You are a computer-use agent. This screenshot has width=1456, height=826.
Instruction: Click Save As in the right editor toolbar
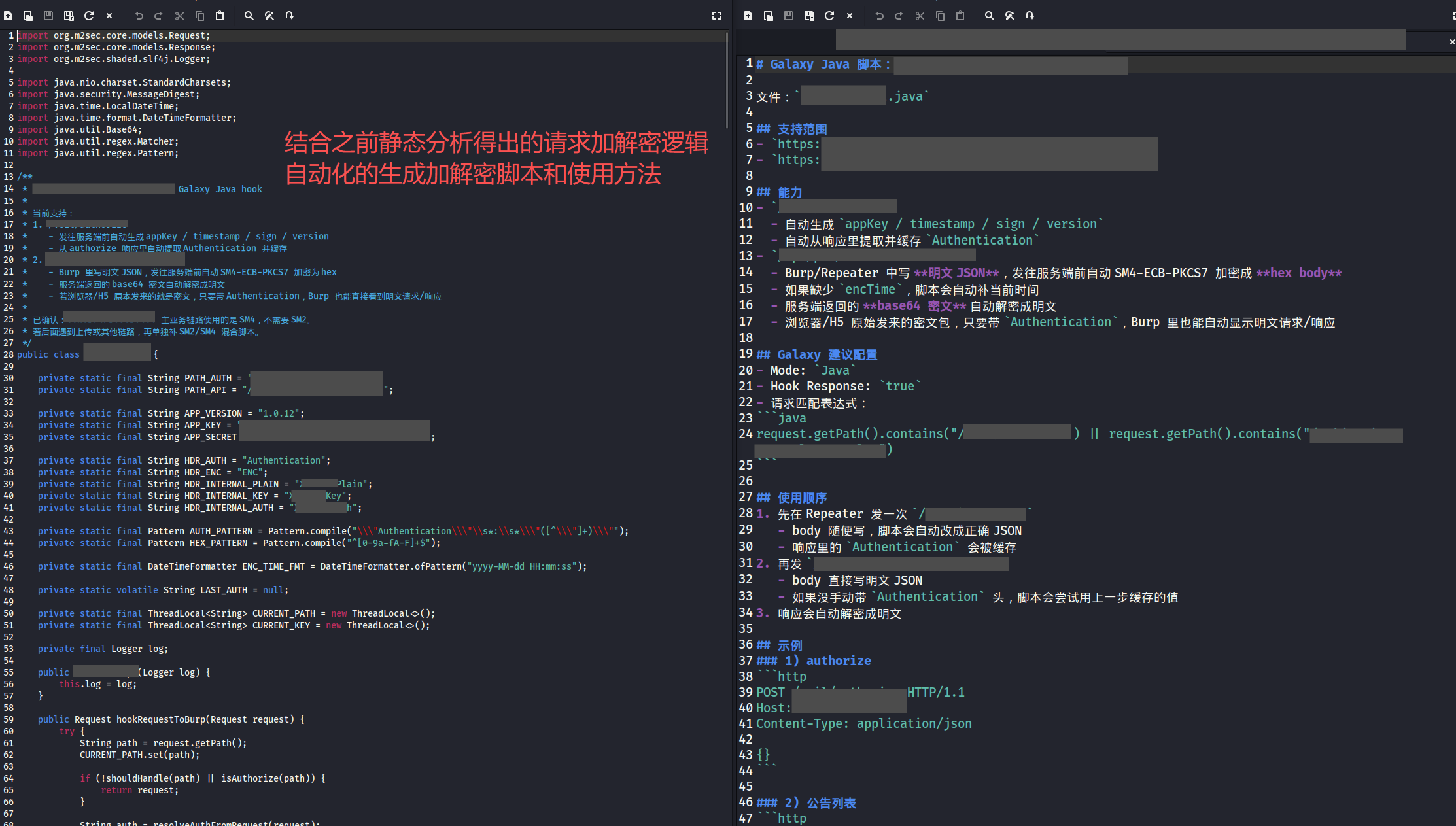pyautogui.click(x=809, y=16)
